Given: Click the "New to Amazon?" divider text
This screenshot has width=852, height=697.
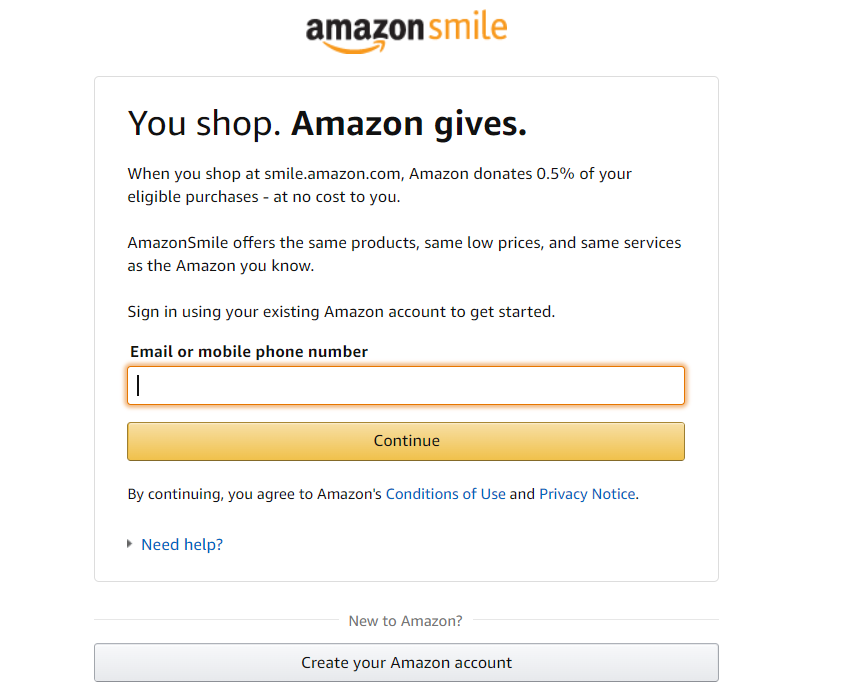Looking at the screenshot, I should pyautogui.click(x=405, y=621).
